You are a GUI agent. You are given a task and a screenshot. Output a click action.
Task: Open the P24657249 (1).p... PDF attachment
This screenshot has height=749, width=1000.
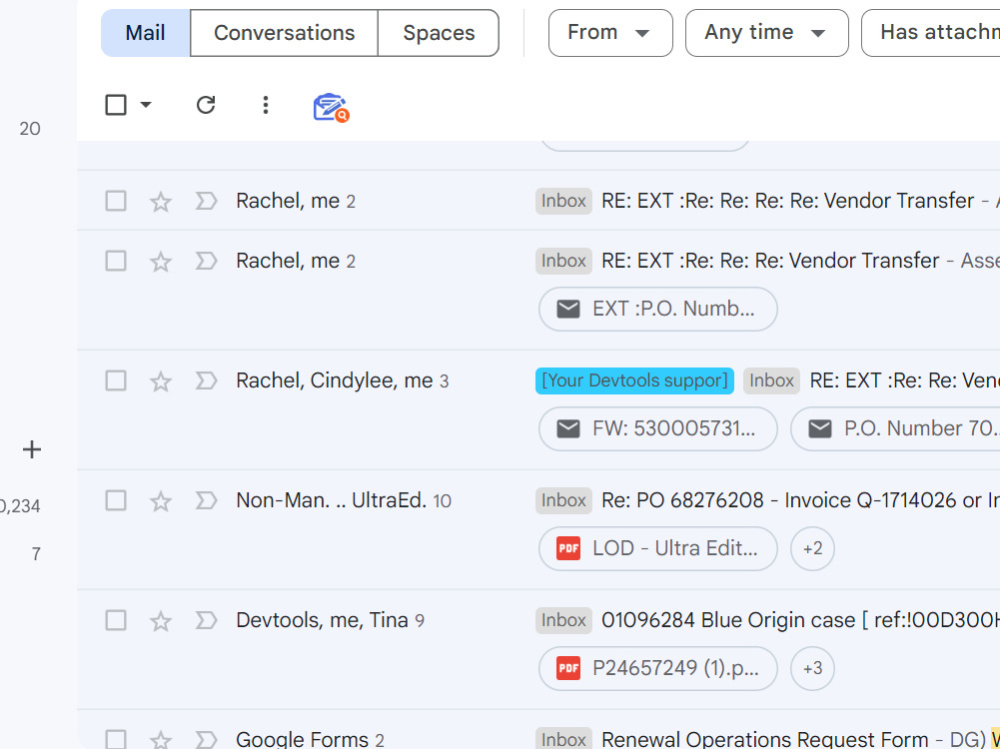click(x=658, y=669)
